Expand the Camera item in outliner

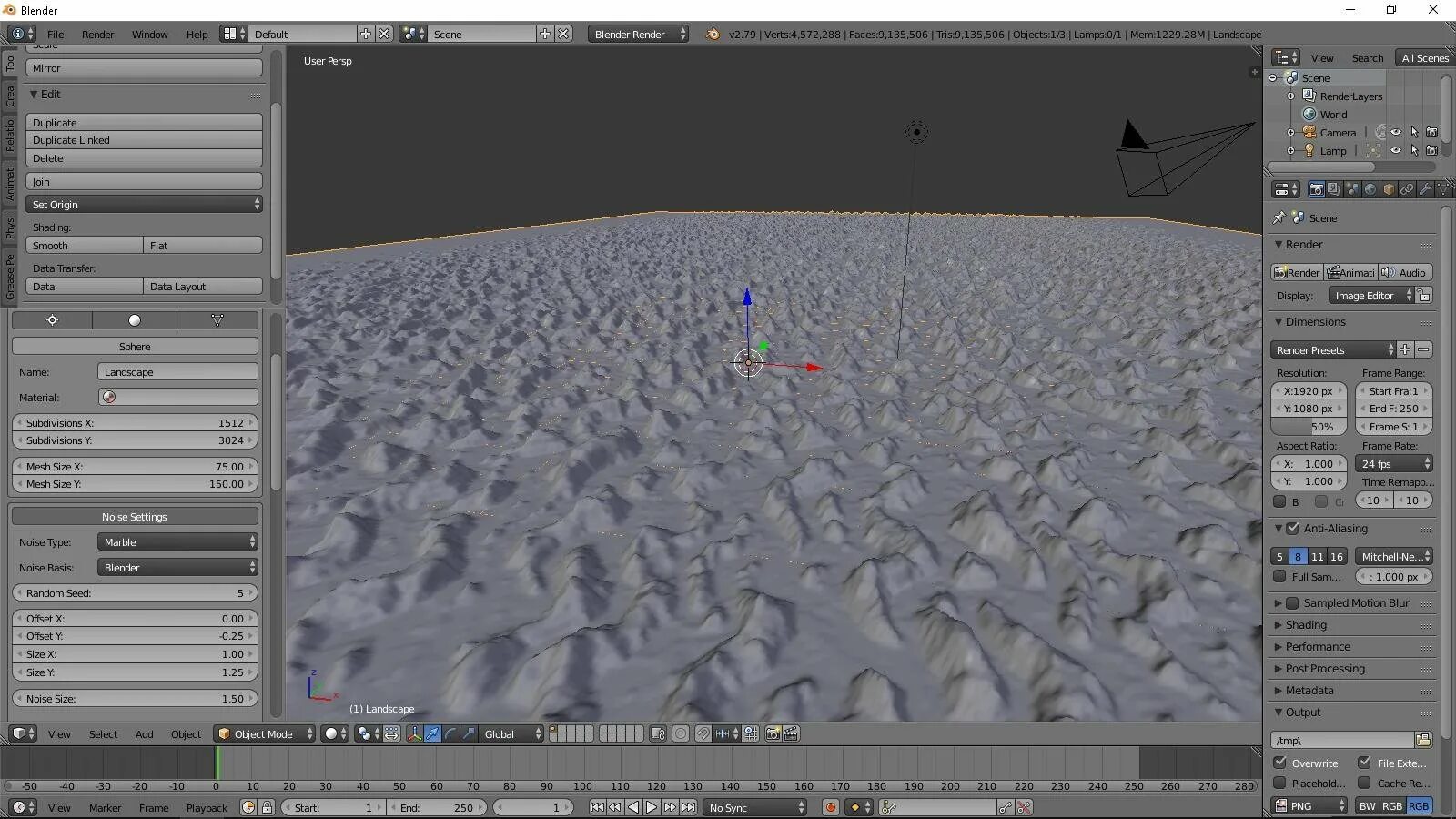click(1290, 132)
